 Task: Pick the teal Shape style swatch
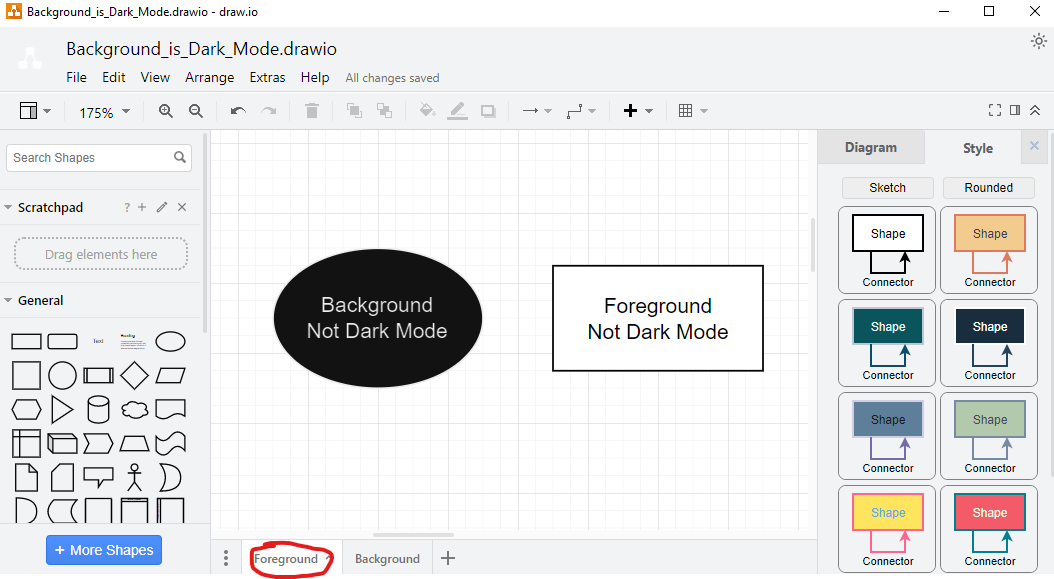(x=887, y=325)
